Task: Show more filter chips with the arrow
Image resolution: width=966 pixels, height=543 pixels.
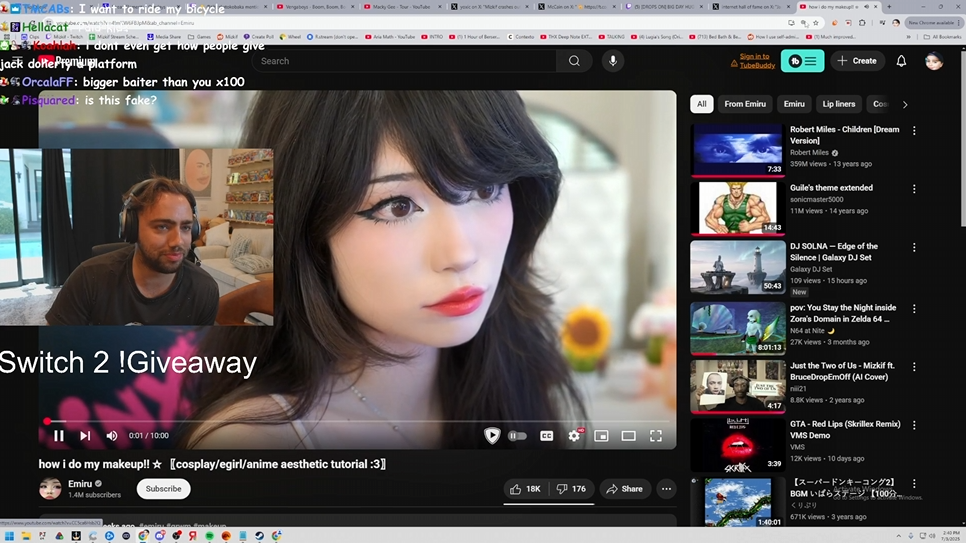Action: click(905, 105)
